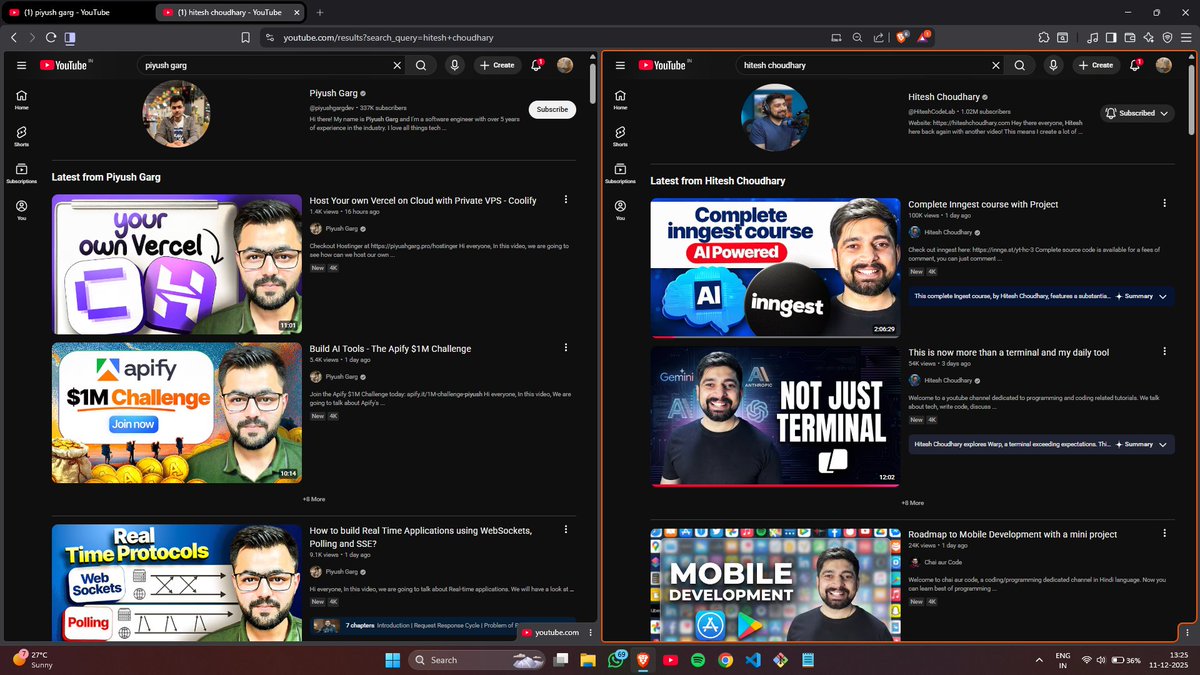
Task: Click the YouTube logo in the right pane
Action: (x=664, y=65)
